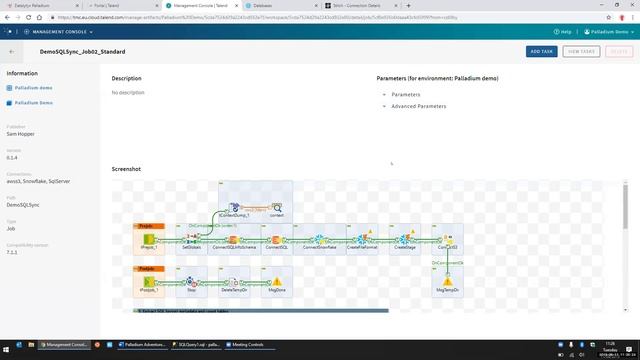640x360 pixels.
Task: Click the context log component icon
Action: 277,208
